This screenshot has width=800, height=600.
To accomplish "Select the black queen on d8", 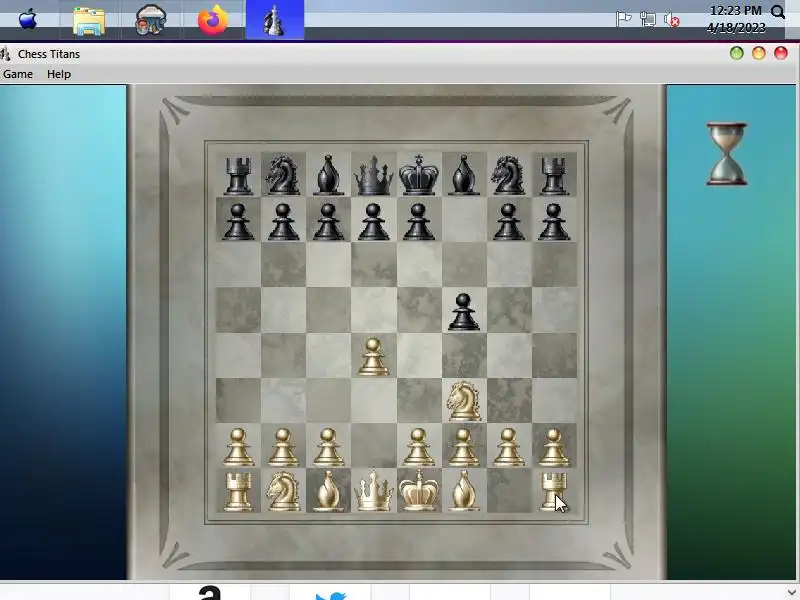I will pos(373,175).
